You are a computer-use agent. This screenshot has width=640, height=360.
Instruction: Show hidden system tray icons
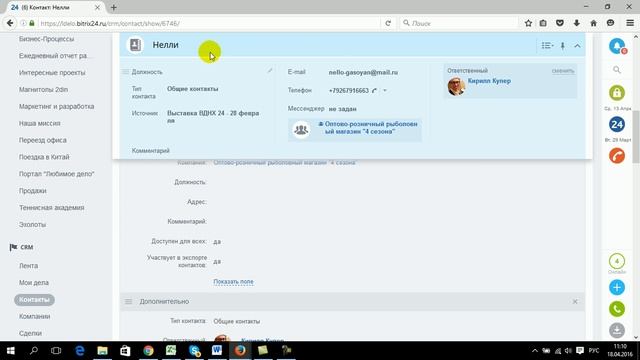535,351
